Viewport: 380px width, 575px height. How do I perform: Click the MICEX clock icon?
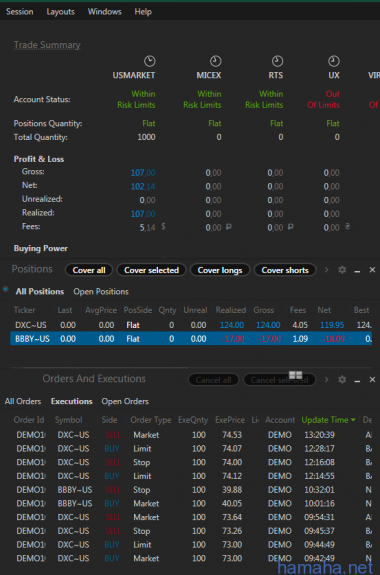215,61
